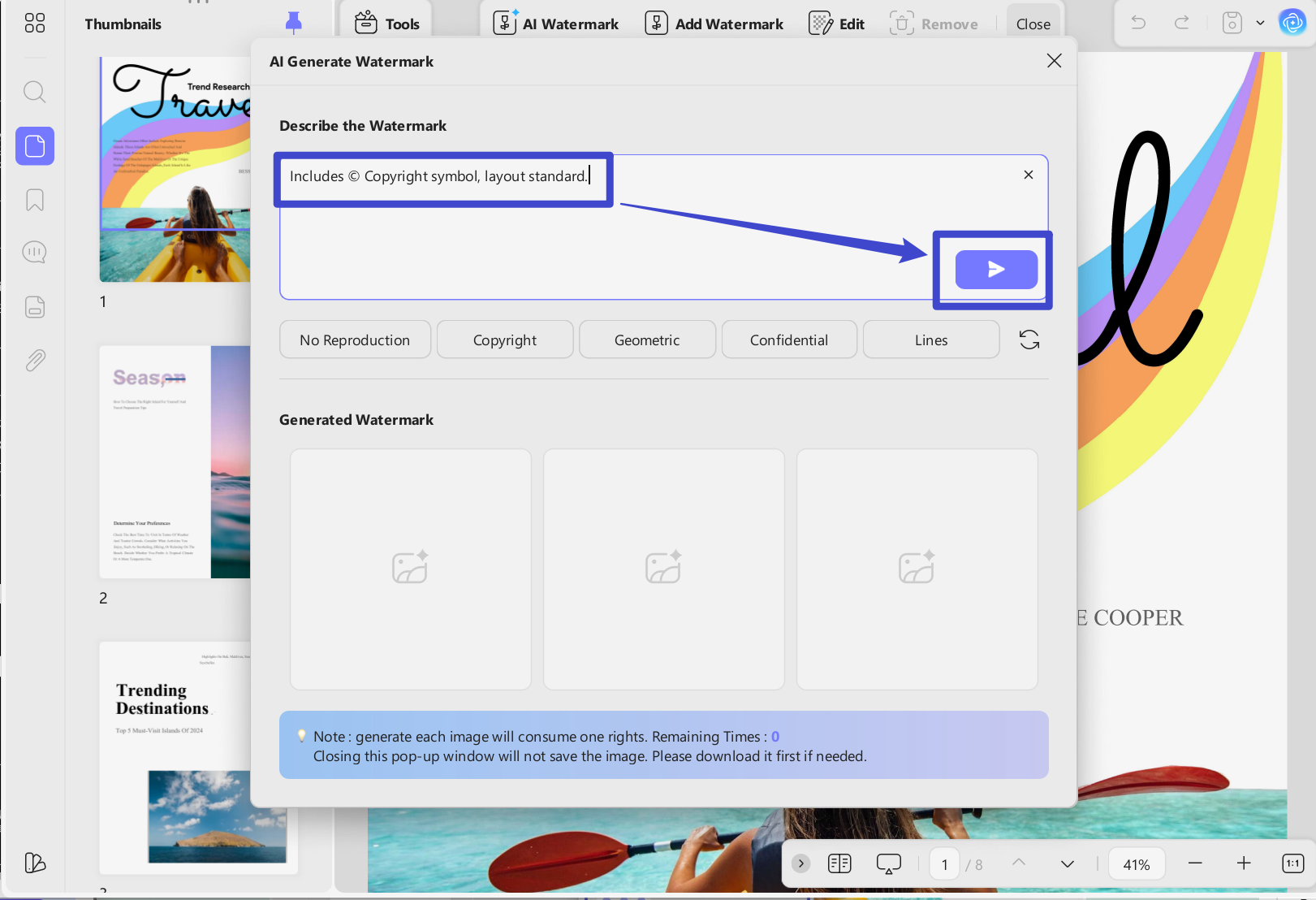The width and height of the screenshot is (1316, 900).
Task: Toggle actual size 1:1 view
Action: tap(1292, 863)
